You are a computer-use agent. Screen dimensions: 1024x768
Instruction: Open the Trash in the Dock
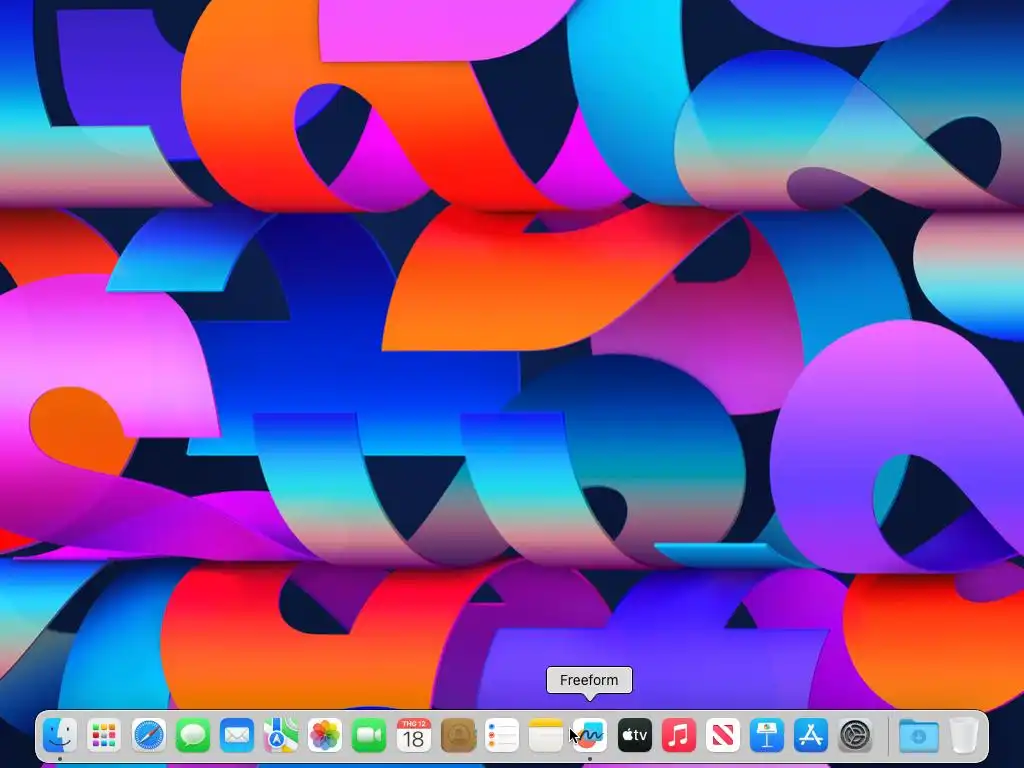tap(964, 735)
